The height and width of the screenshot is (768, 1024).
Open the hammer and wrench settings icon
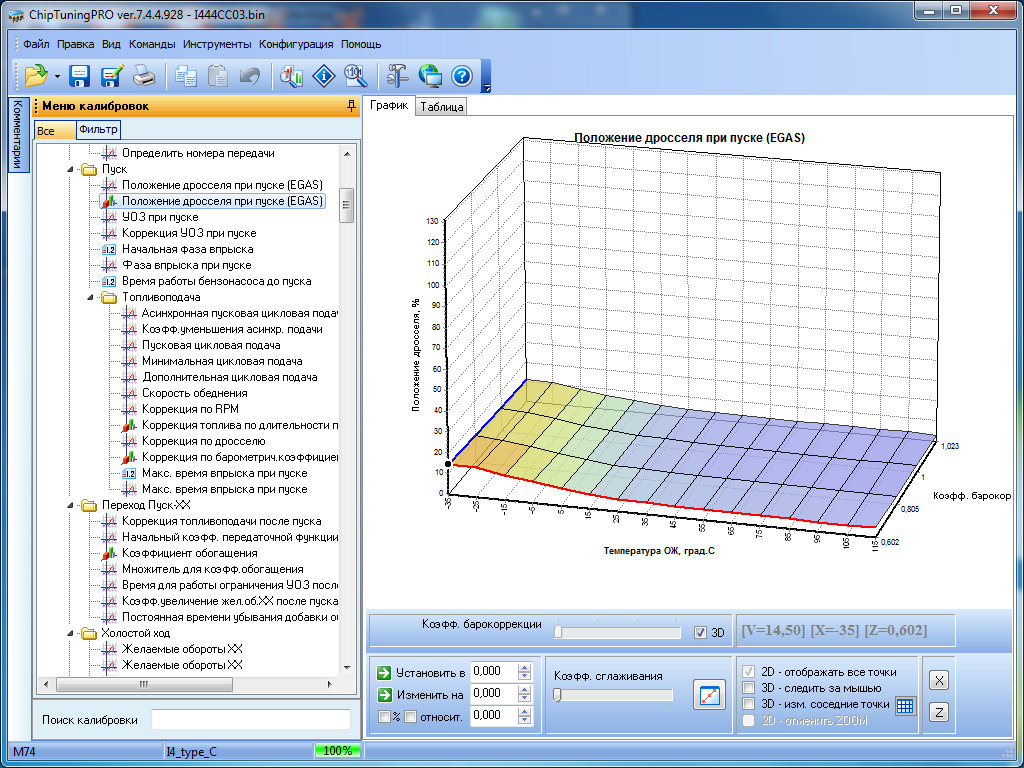coord(397,76)
